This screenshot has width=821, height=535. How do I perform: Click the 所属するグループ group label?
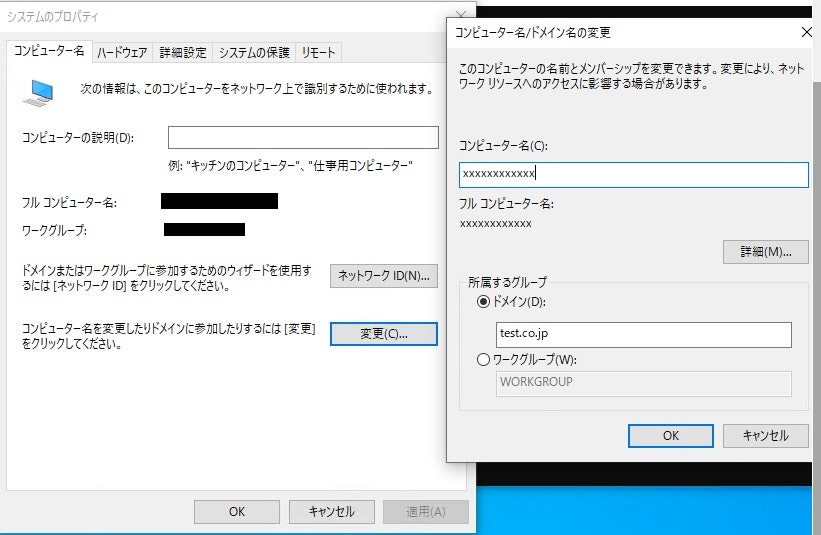[x=507, y=283]
